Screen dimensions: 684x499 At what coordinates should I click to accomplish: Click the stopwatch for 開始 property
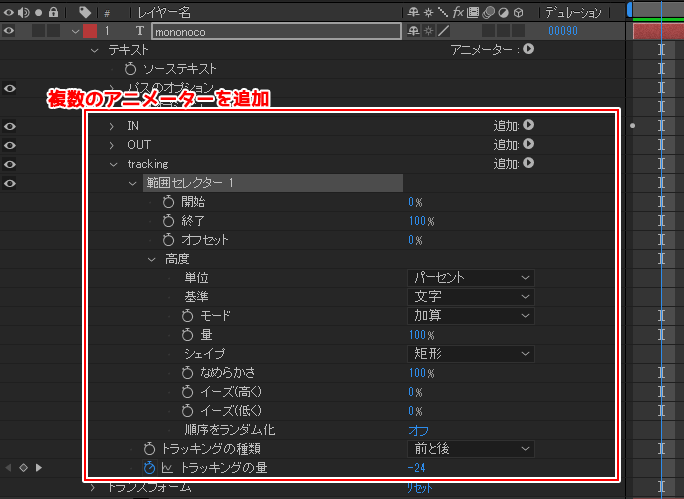click(168, 202)
